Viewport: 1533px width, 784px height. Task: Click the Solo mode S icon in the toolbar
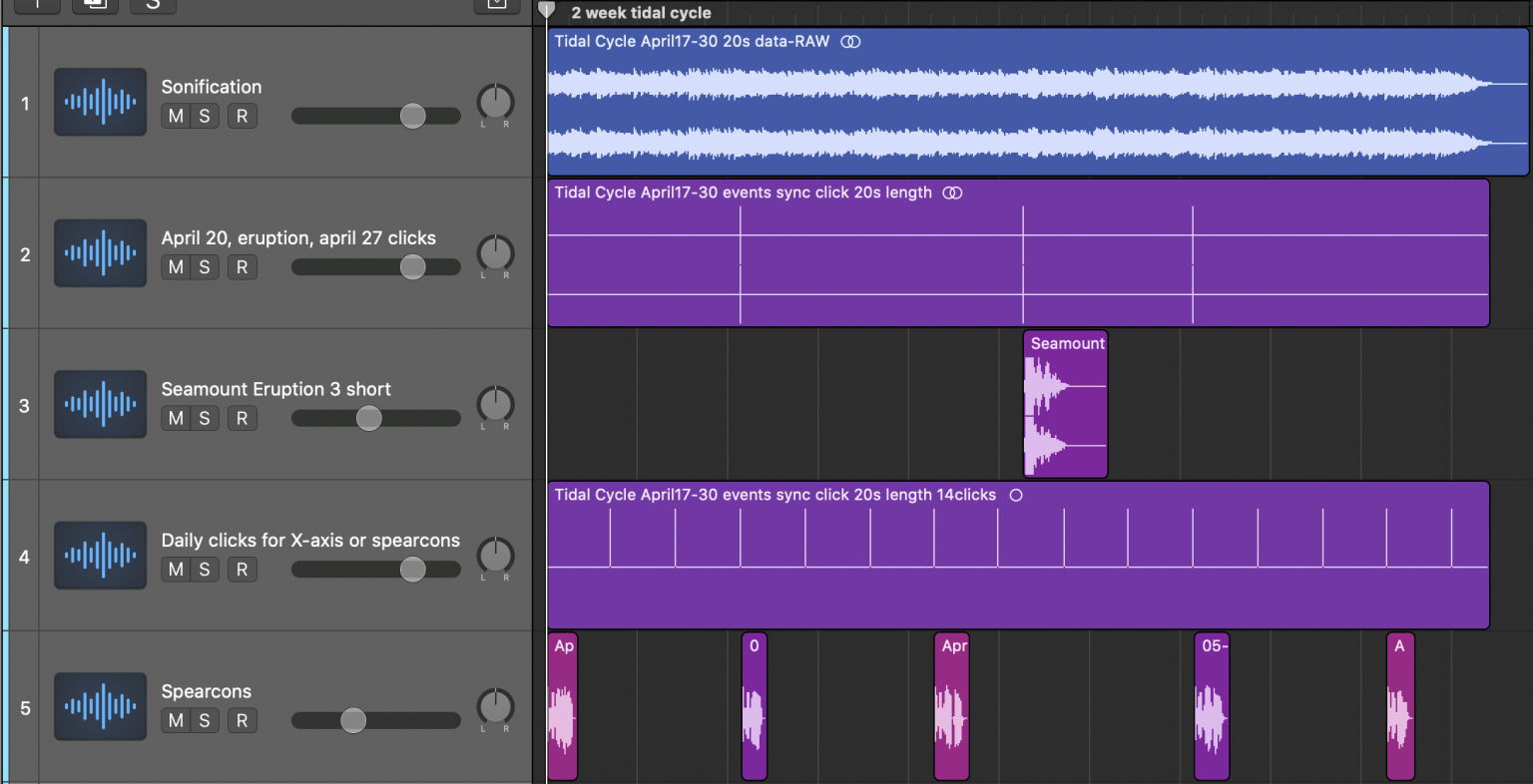point(153,6)
